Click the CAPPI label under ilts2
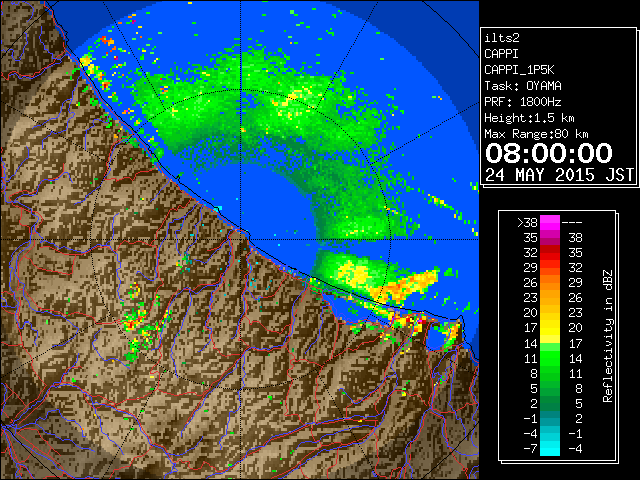 point(501,54)
